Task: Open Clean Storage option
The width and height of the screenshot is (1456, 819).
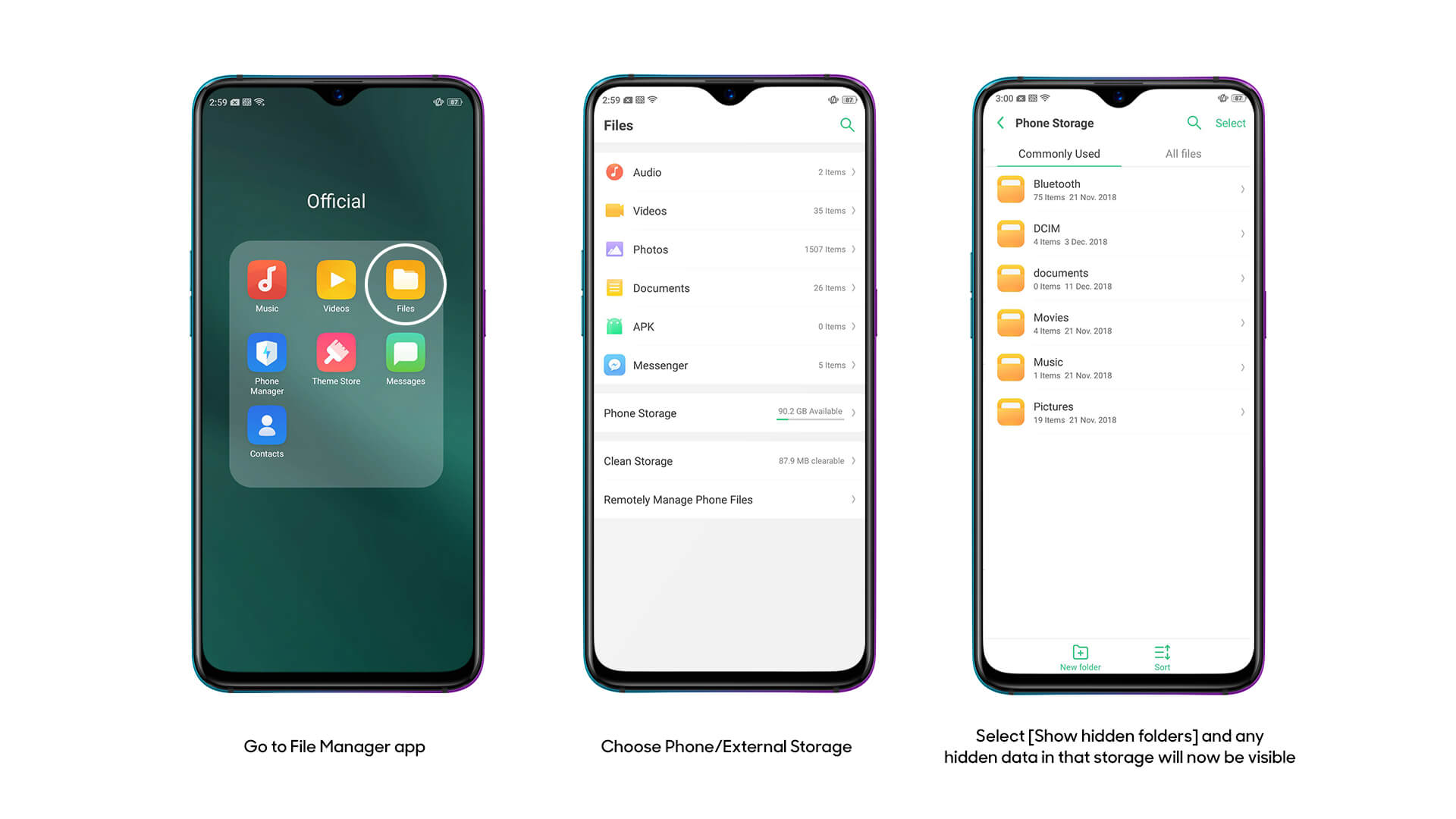Action: 728,461
